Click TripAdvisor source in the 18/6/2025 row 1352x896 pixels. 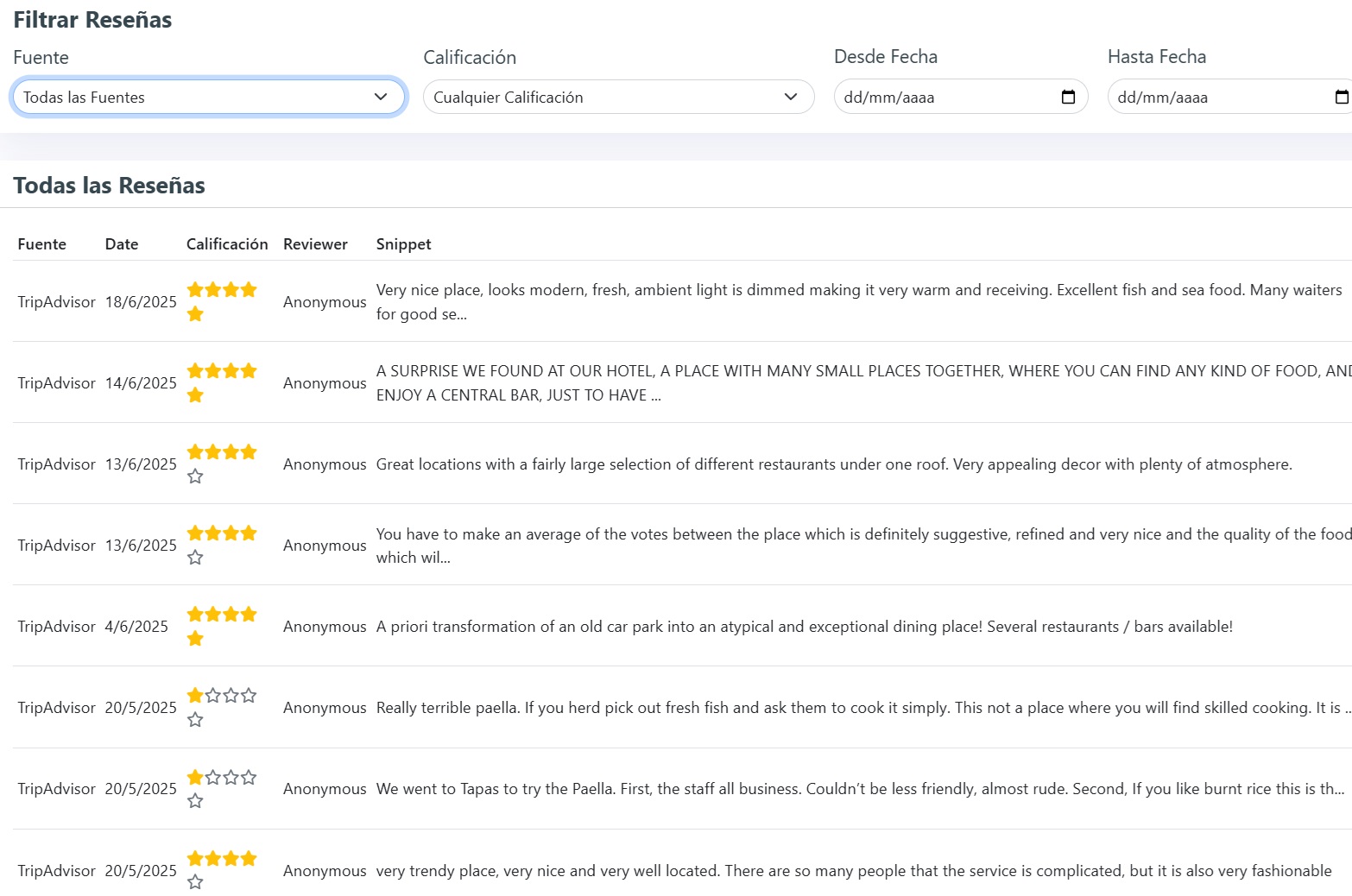(x=56, y=301)
